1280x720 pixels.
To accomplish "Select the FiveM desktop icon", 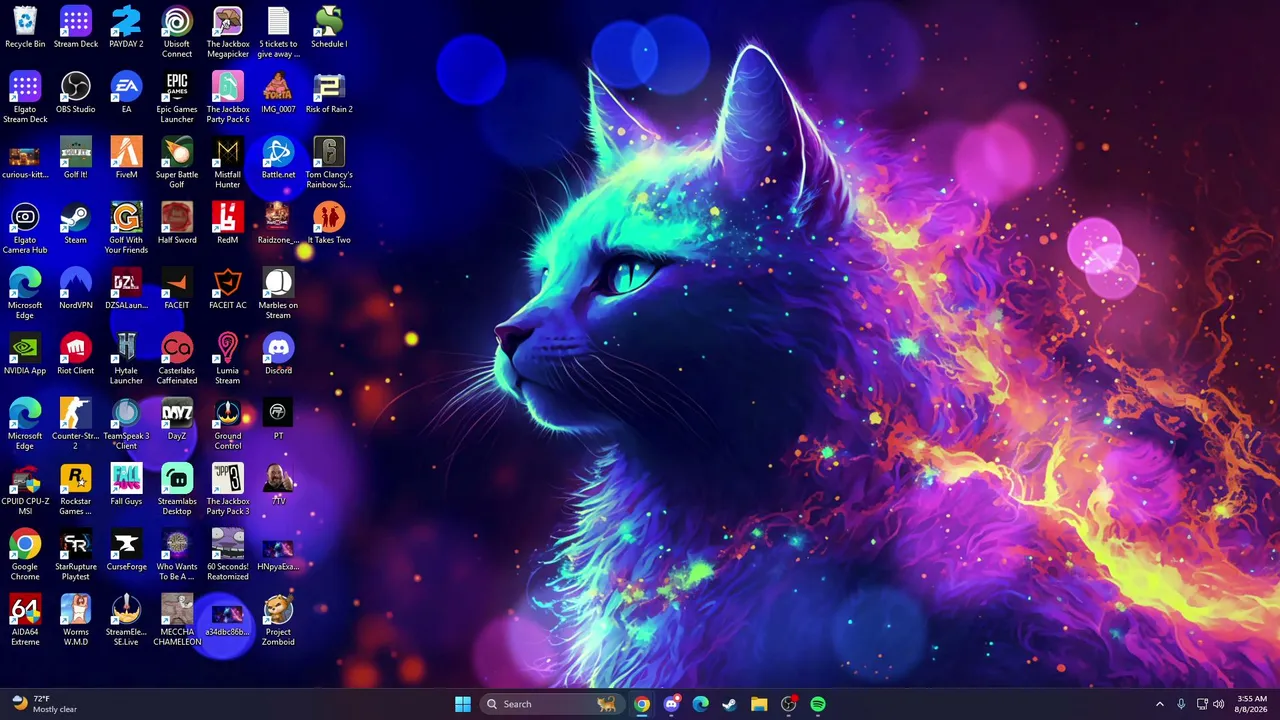I will tap(126, 158).
